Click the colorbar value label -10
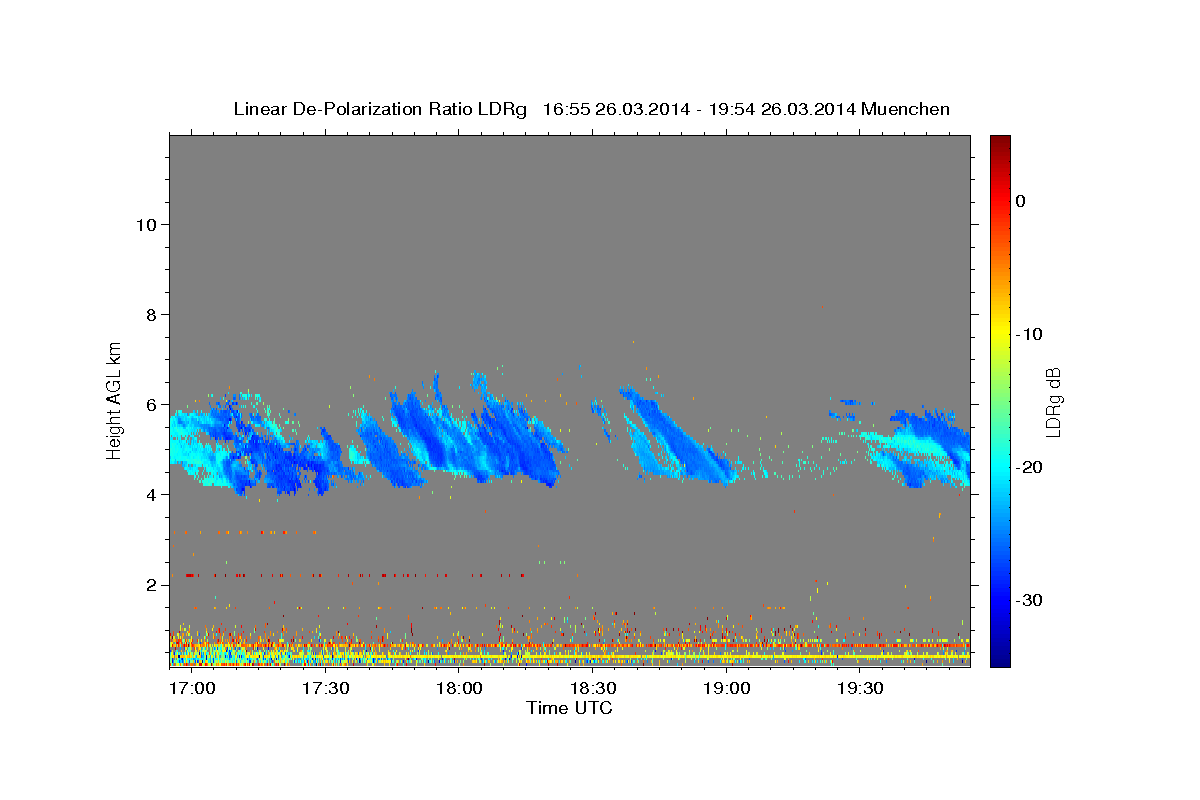This screenshot has height=800, width=1200. tap(1030, 334)
